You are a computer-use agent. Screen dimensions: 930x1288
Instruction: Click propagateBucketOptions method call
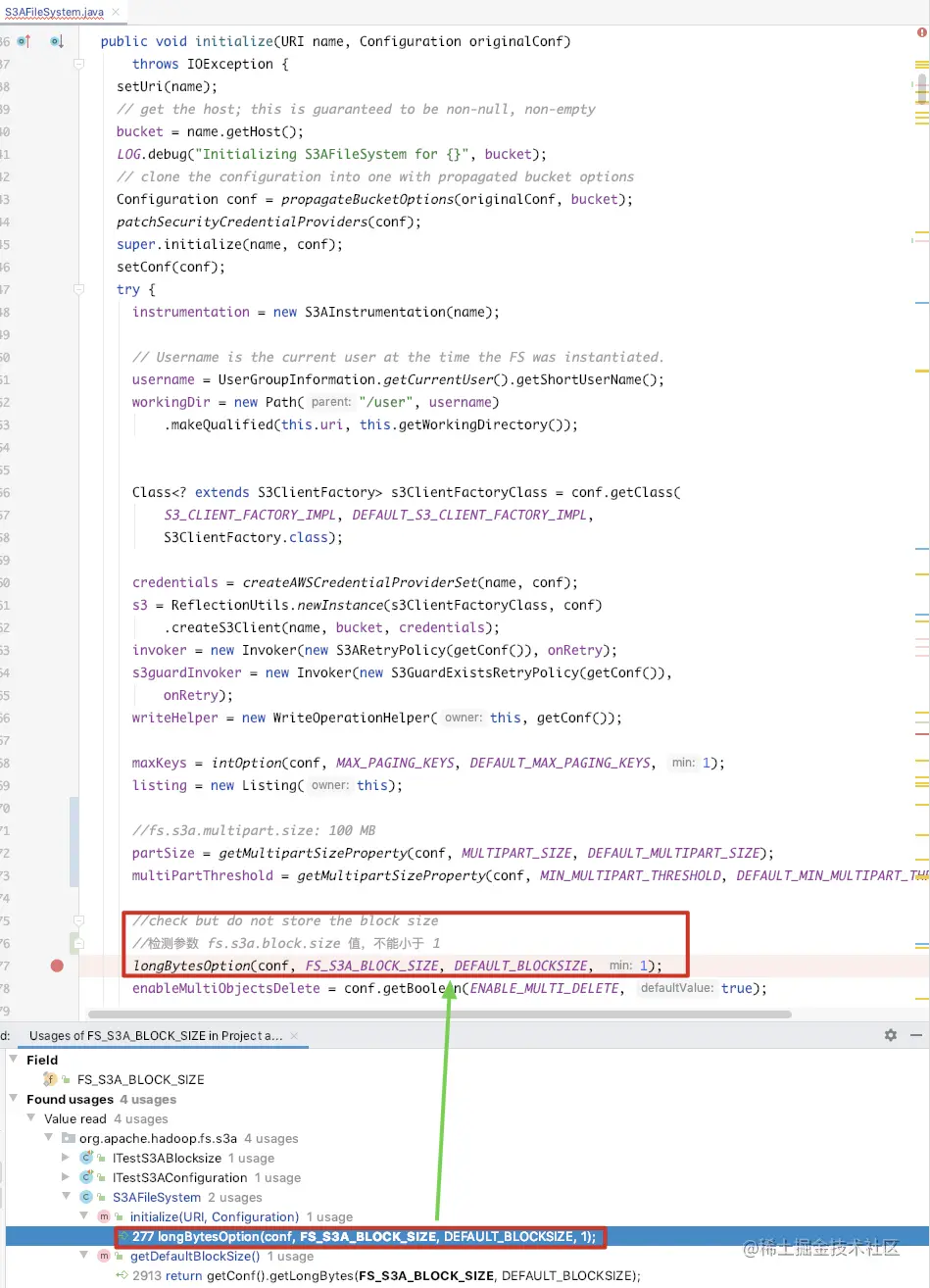click(x=367, y=199)
